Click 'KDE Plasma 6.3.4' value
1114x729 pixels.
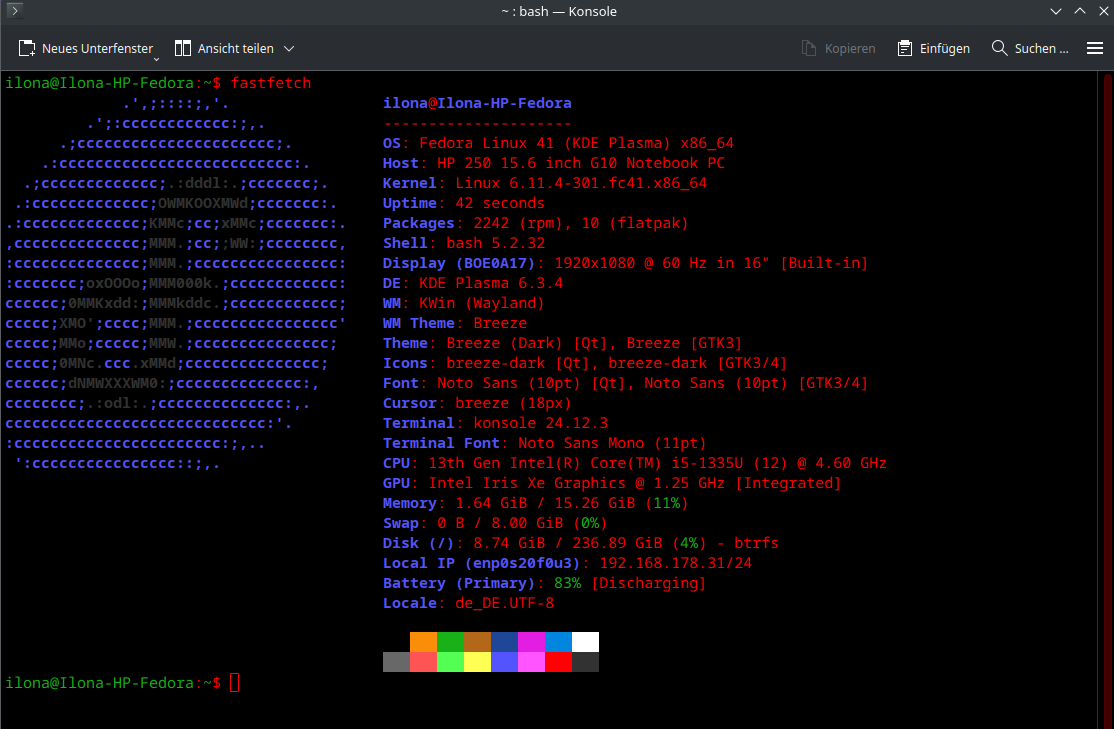[491, 283]
